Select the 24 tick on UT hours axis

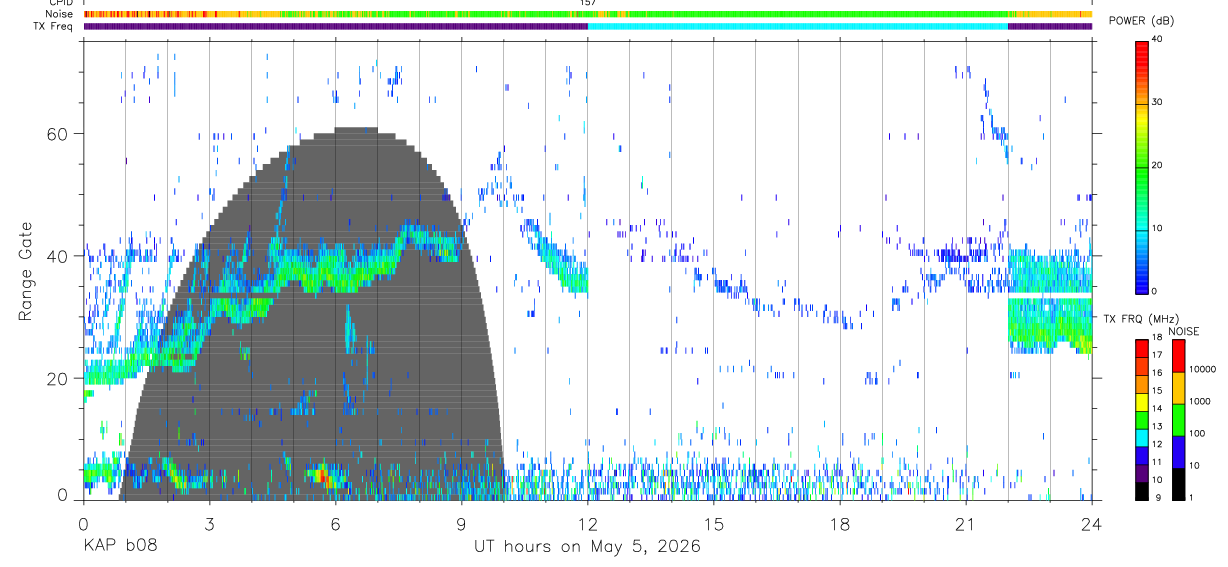(1091, 523)
